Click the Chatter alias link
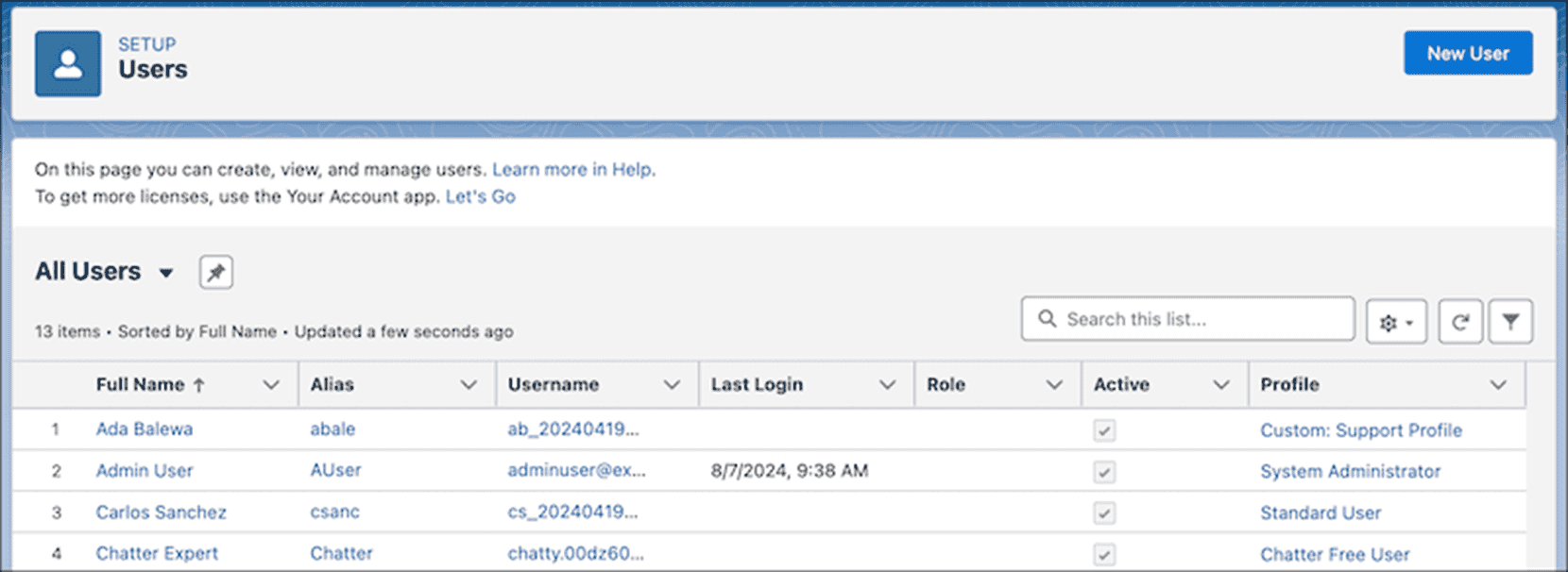 click(341, 553)
